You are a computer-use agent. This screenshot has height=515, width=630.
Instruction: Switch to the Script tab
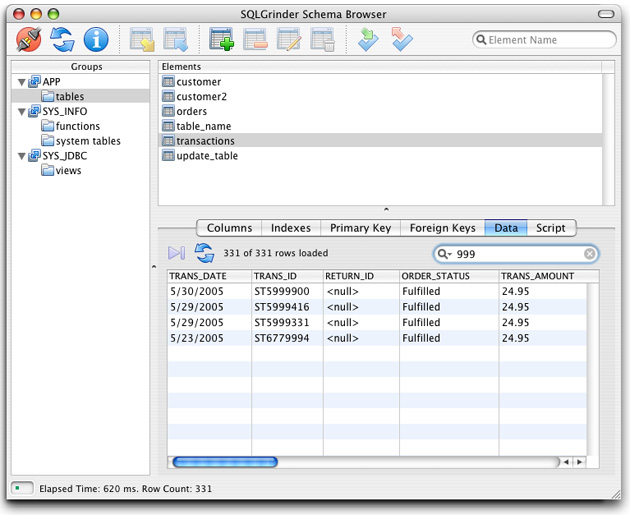point(551,228)
